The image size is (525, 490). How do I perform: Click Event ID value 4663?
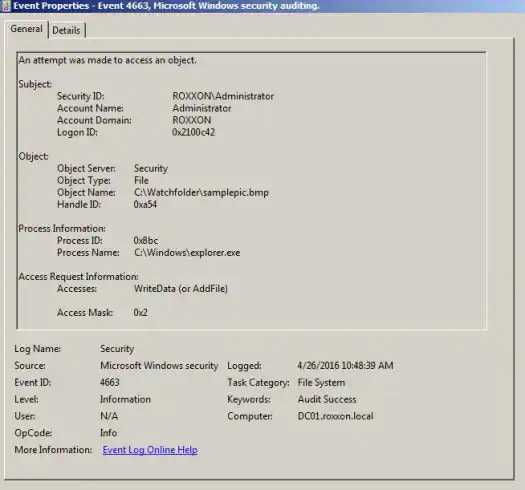[x=110, y=382]
